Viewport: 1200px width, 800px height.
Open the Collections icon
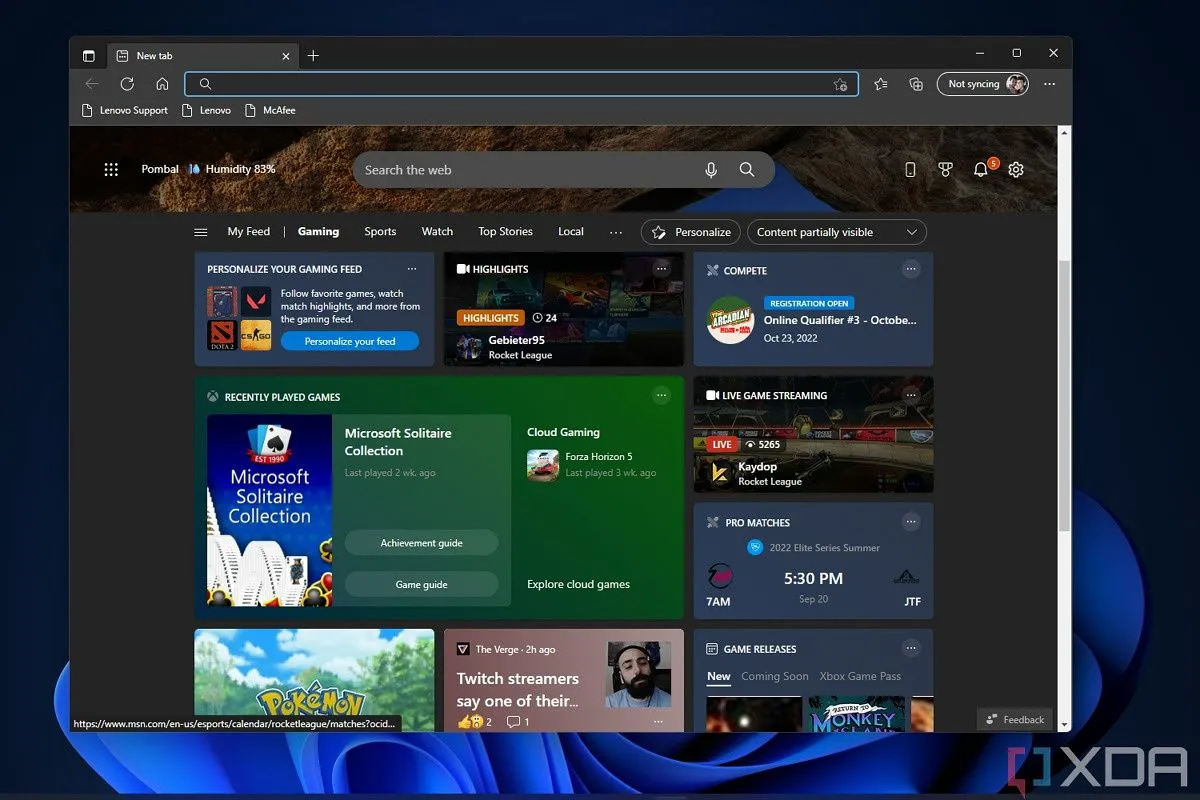pos(915,84)
